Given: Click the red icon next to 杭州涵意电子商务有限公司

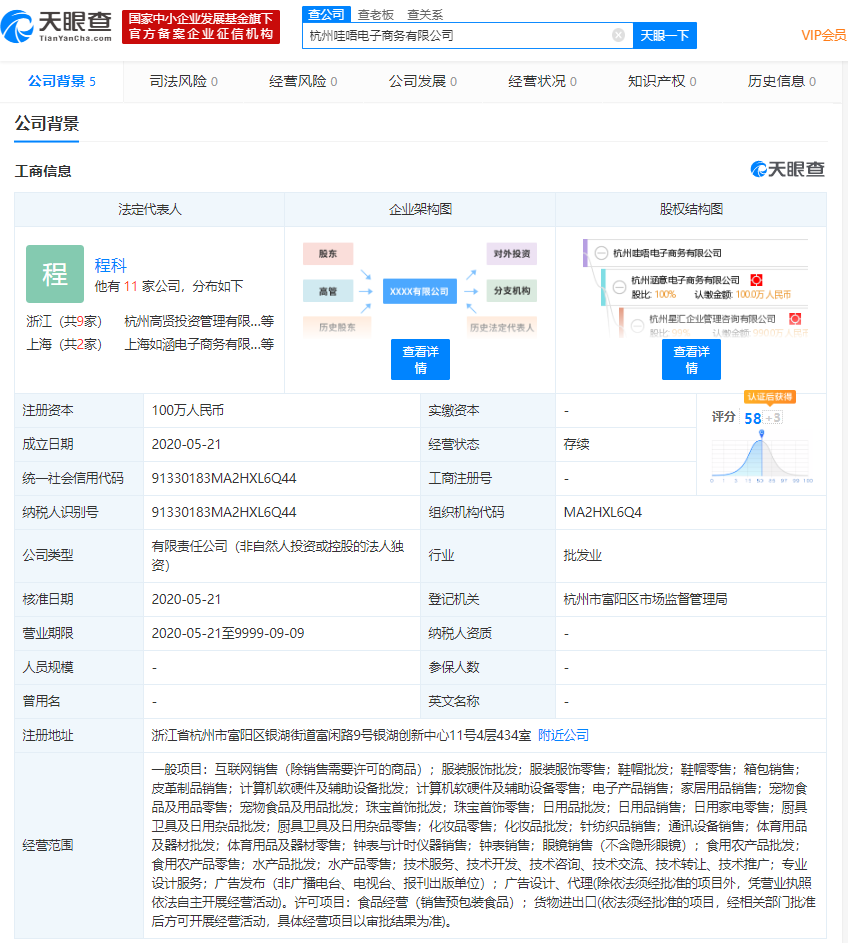Looking at the screenshot, I should point(756,280).
